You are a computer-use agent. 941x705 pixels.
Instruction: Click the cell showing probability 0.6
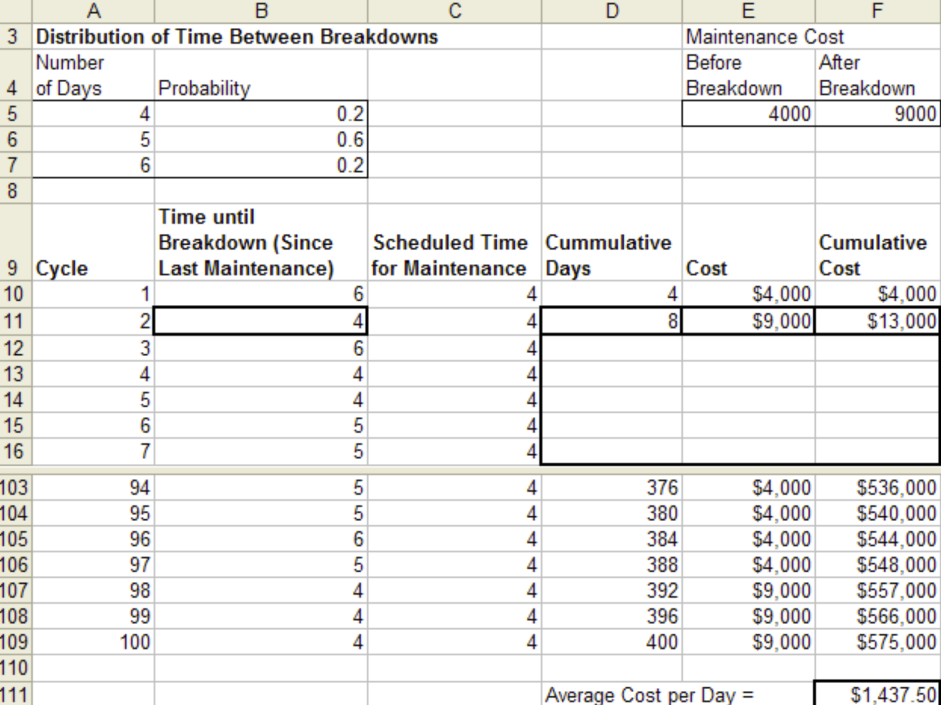click(x=261, y=140)
